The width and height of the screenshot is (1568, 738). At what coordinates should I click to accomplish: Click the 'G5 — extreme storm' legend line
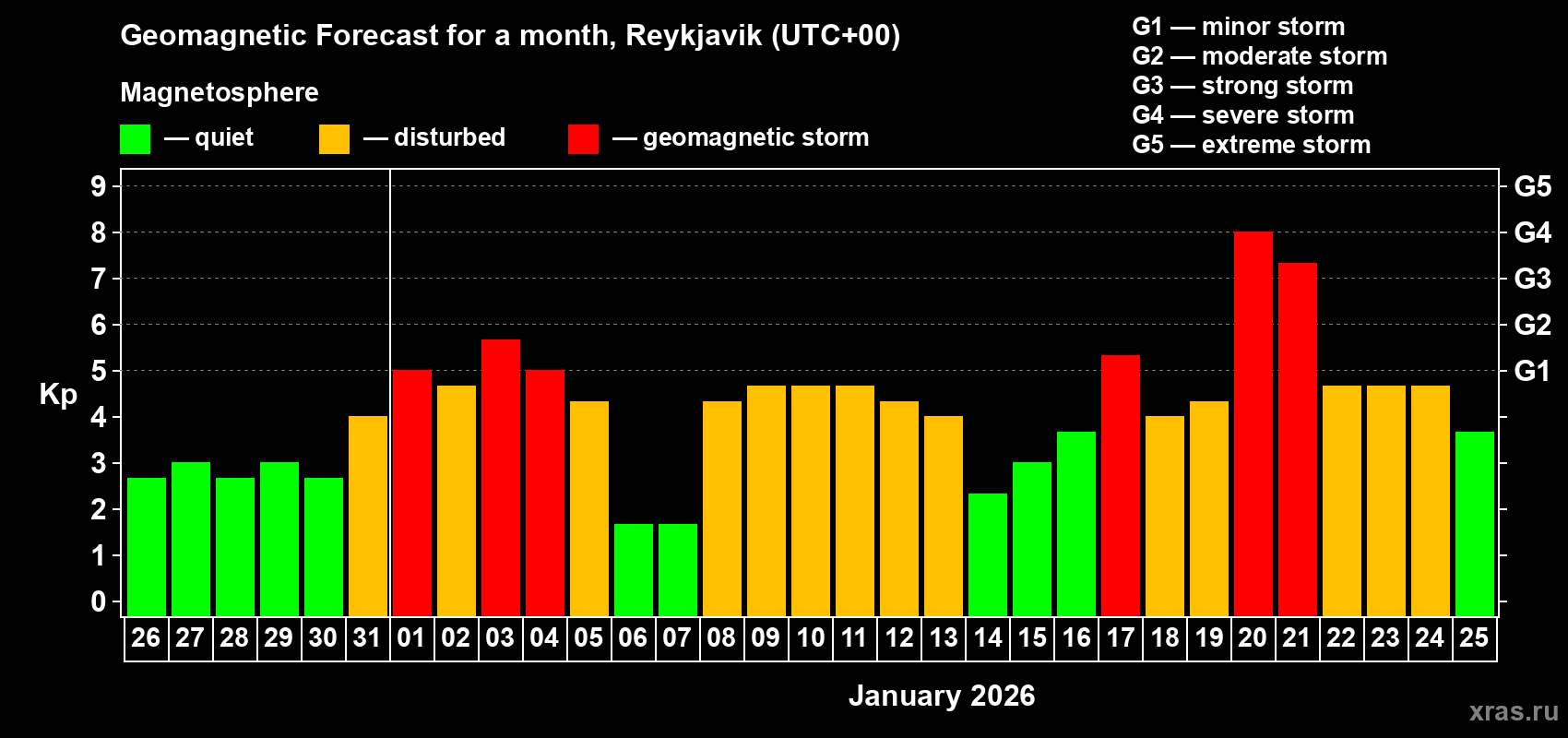click(1252, 145)
